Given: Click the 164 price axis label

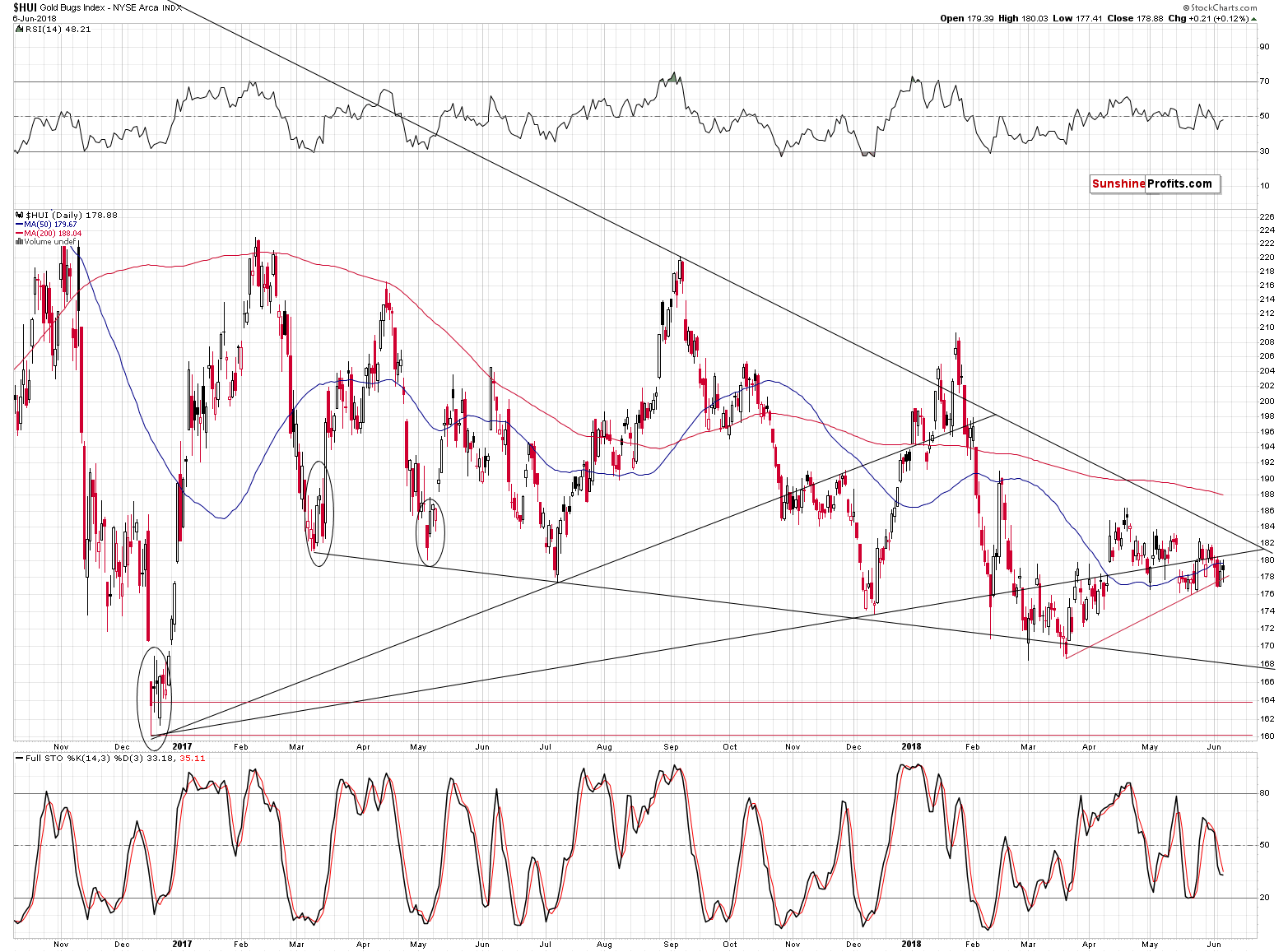Looking at the screenshot, I should coord(1267,700).
